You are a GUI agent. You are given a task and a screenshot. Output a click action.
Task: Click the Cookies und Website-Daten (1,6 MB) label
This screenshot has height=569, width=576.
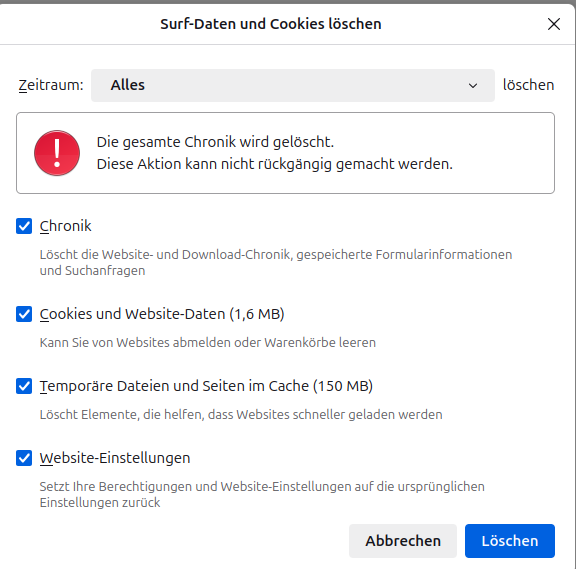coord(162,314)
